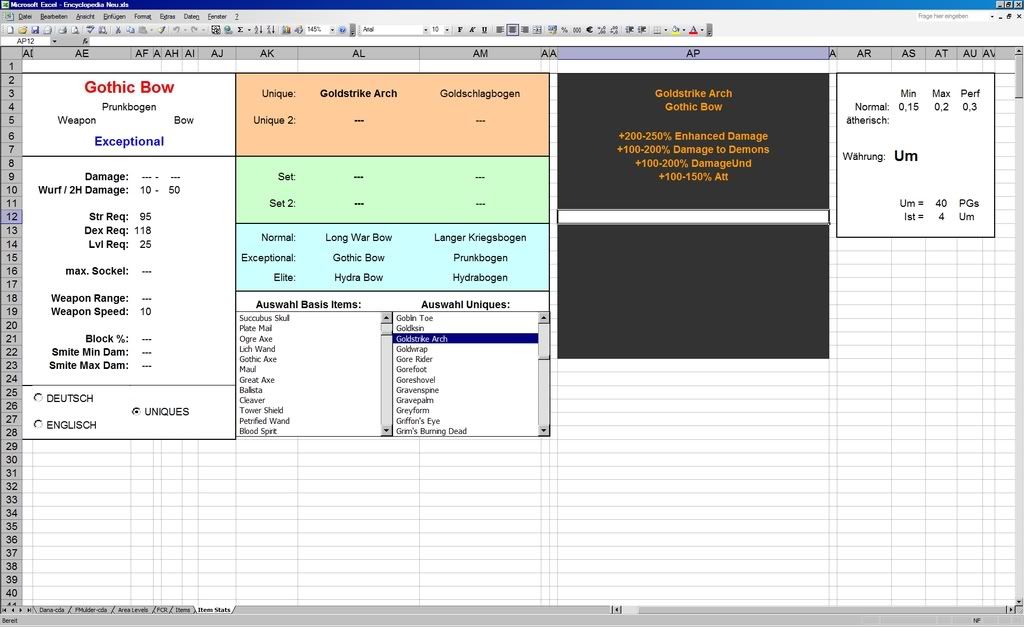The image size is (1024, 627).
Task: Click the blue help question icon
Action: (x=342, y=29)
